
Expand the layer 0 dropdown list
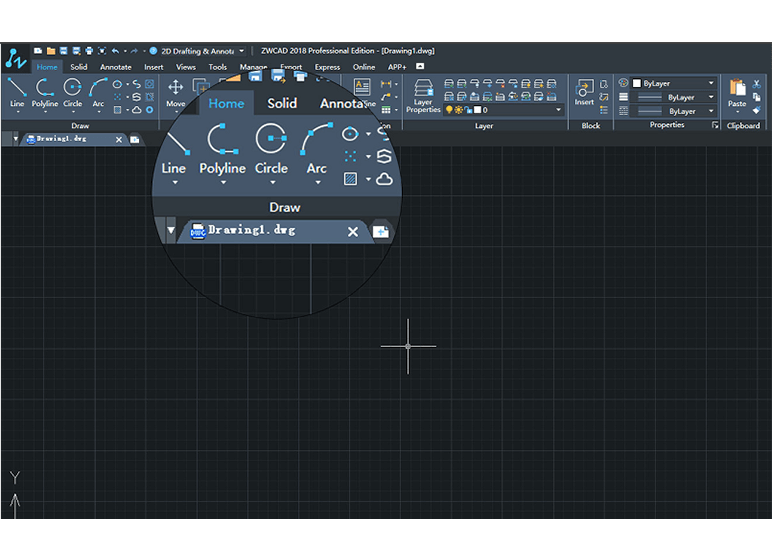tap(559, 110)
